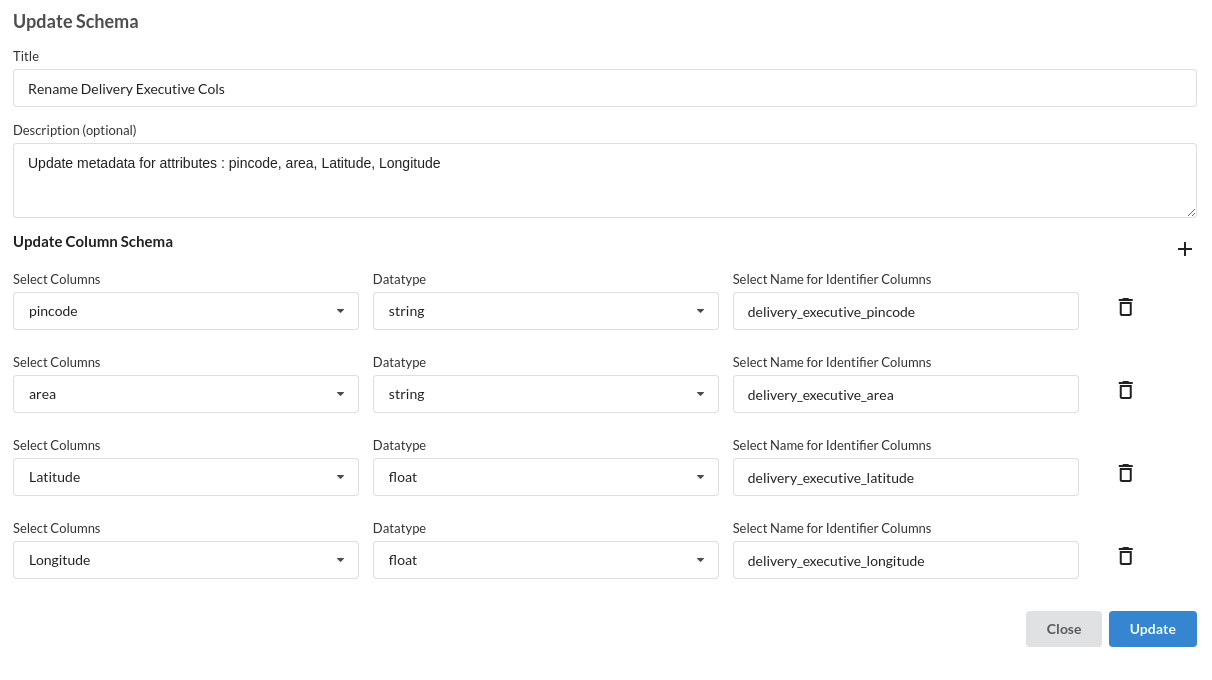Open float datatype dropdown for Longitude
The height and width of the screenshot is (680, 1212).
coord(546,560)
